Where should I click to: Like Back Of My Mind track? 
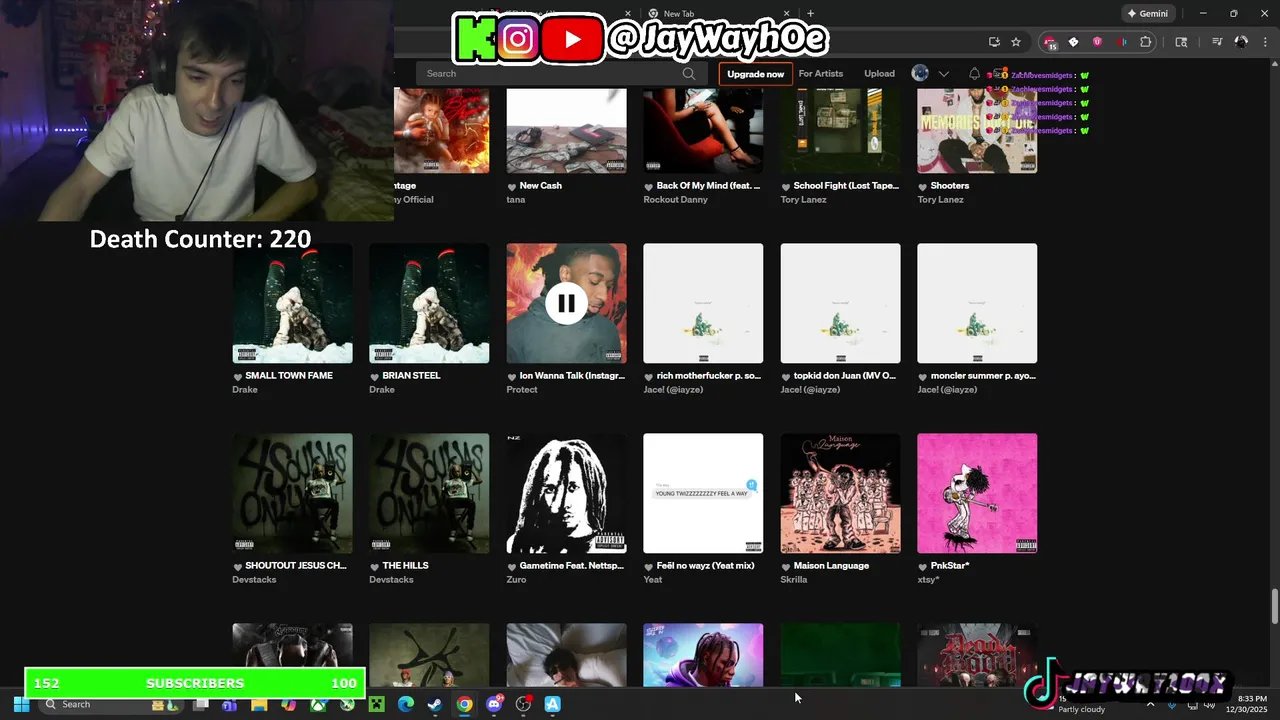pos(649,186)
